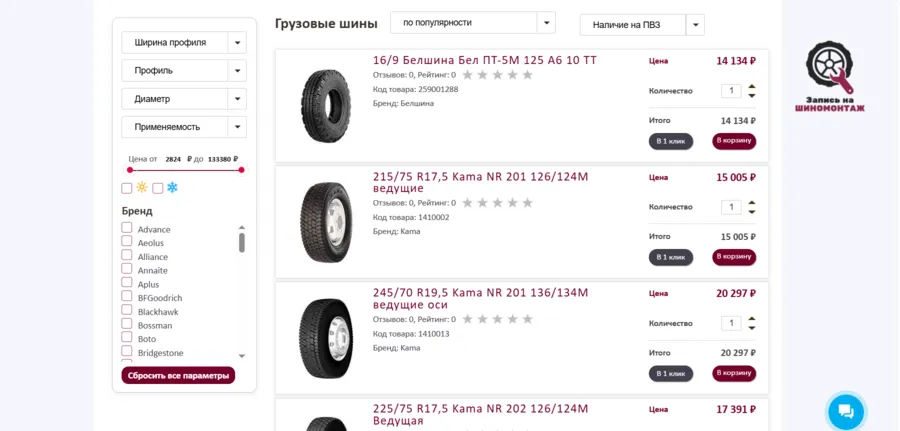Tick the Bridgestone brand checkbox
900x431 pixels.
[127, 351]
